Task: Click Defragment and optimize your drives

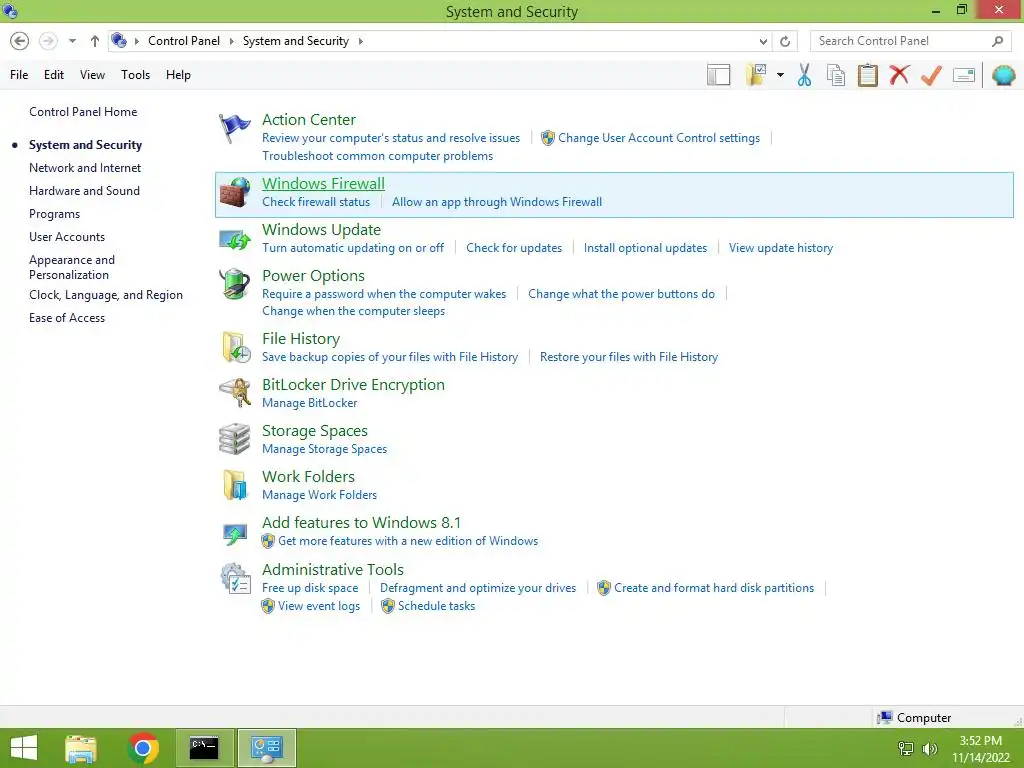Action: tap(478, 588)
